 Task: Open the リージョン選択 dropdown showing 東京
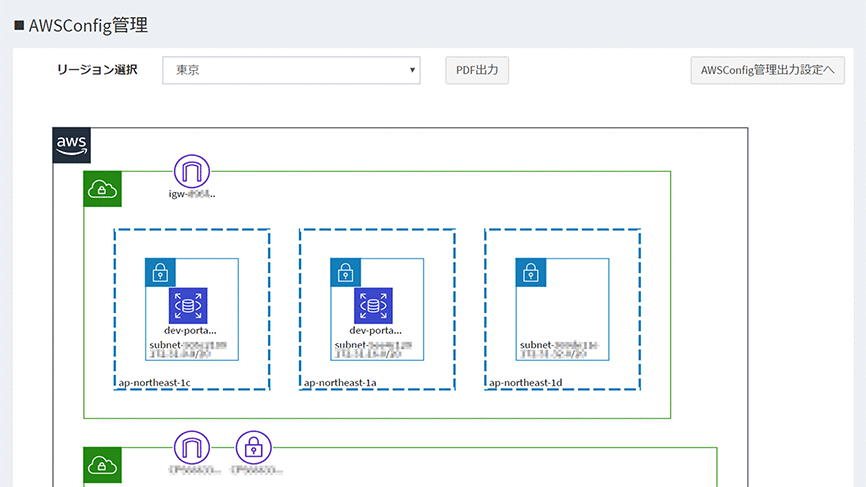[291, 70]
